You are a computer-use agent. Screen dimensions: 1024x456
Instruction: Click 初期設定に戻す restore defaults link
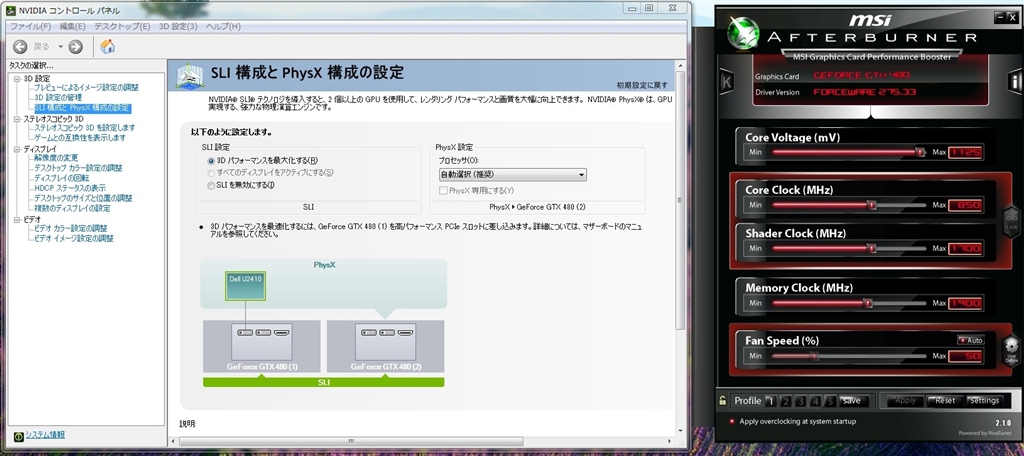[x=642, y=86]
